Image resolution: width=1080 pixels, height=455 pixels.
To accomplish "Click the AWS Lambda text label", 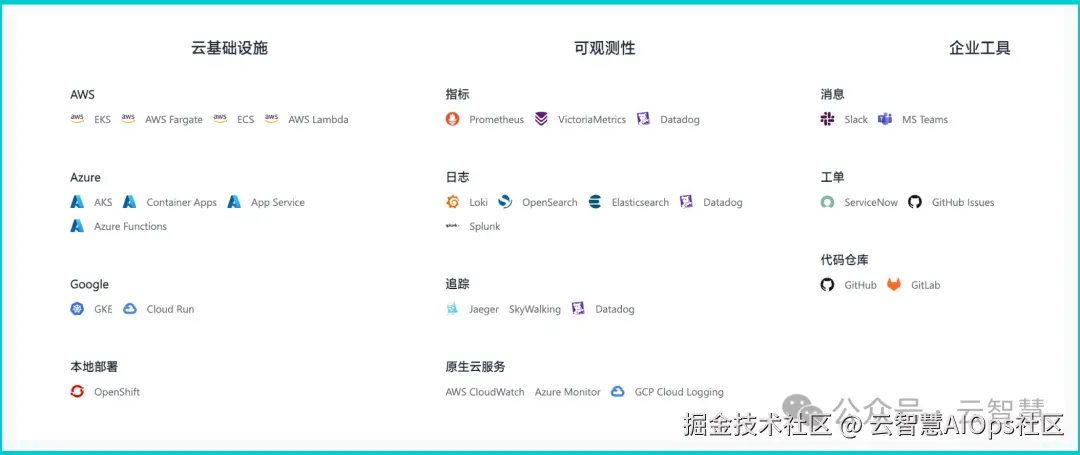I will click(318, 119).
